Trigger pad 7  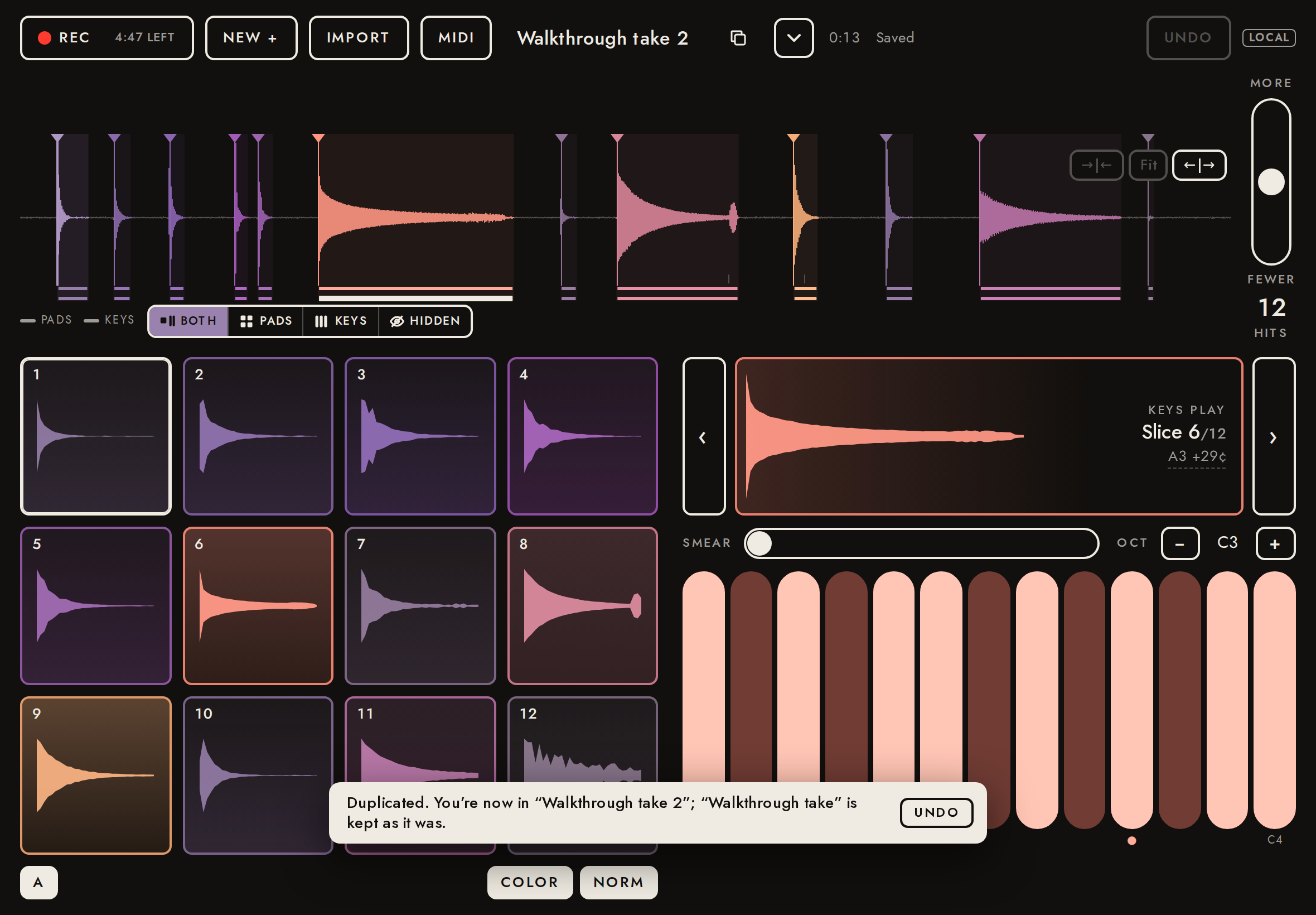pos(420,606)
